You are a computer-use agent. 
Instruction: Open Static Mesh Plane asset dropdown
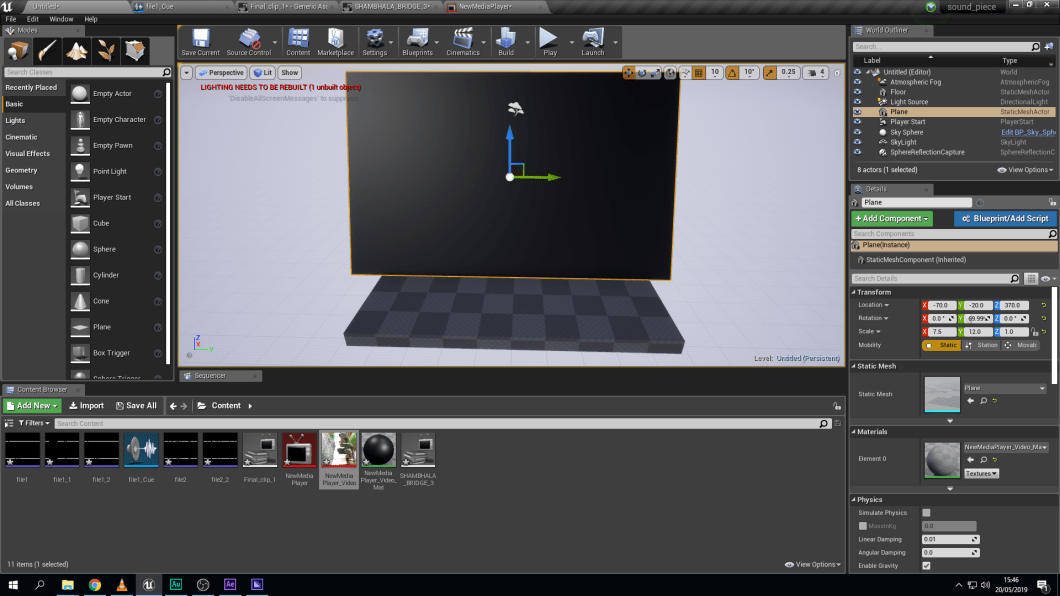1005,388
